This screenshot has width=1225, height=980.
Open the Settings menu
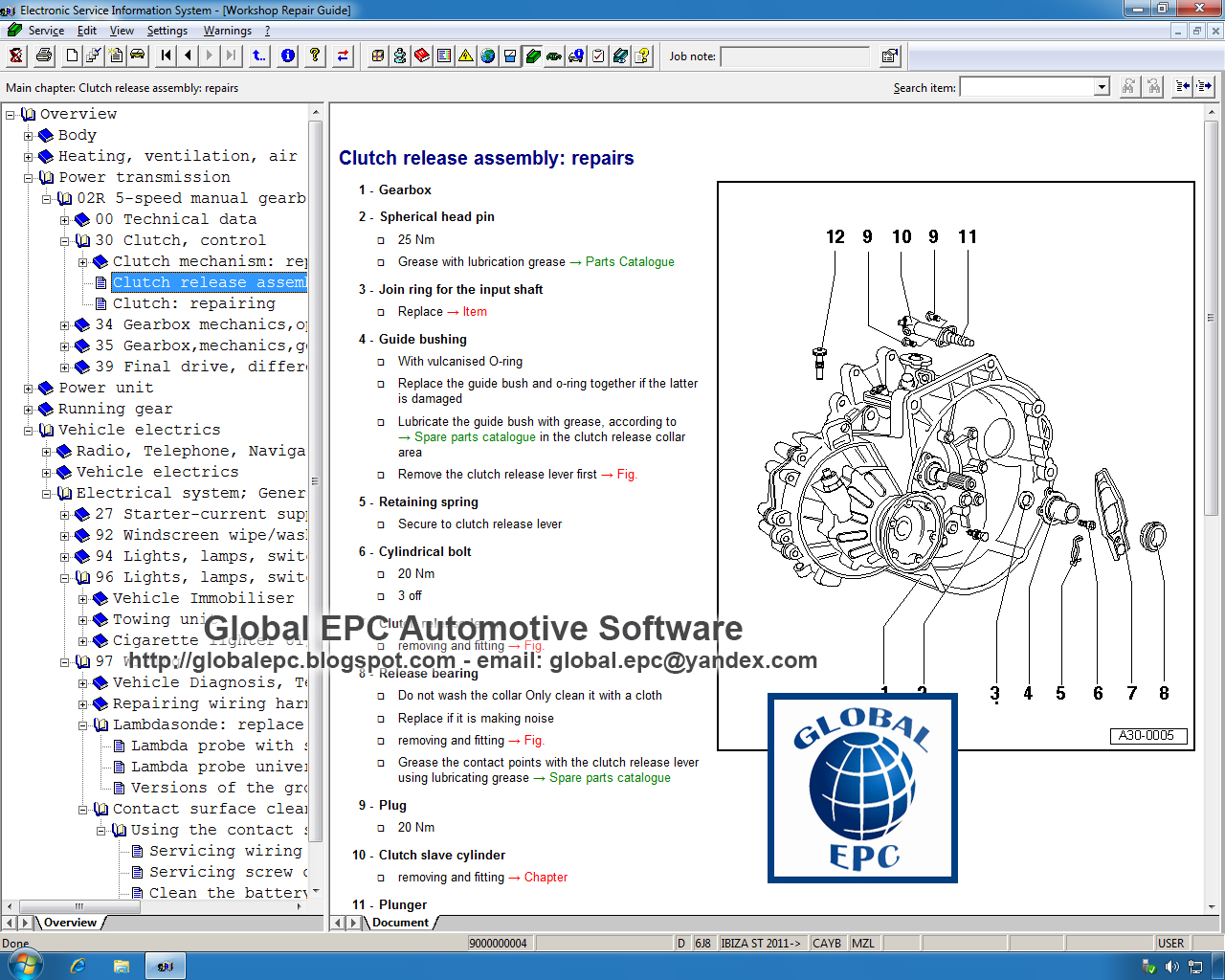point(167,30)
